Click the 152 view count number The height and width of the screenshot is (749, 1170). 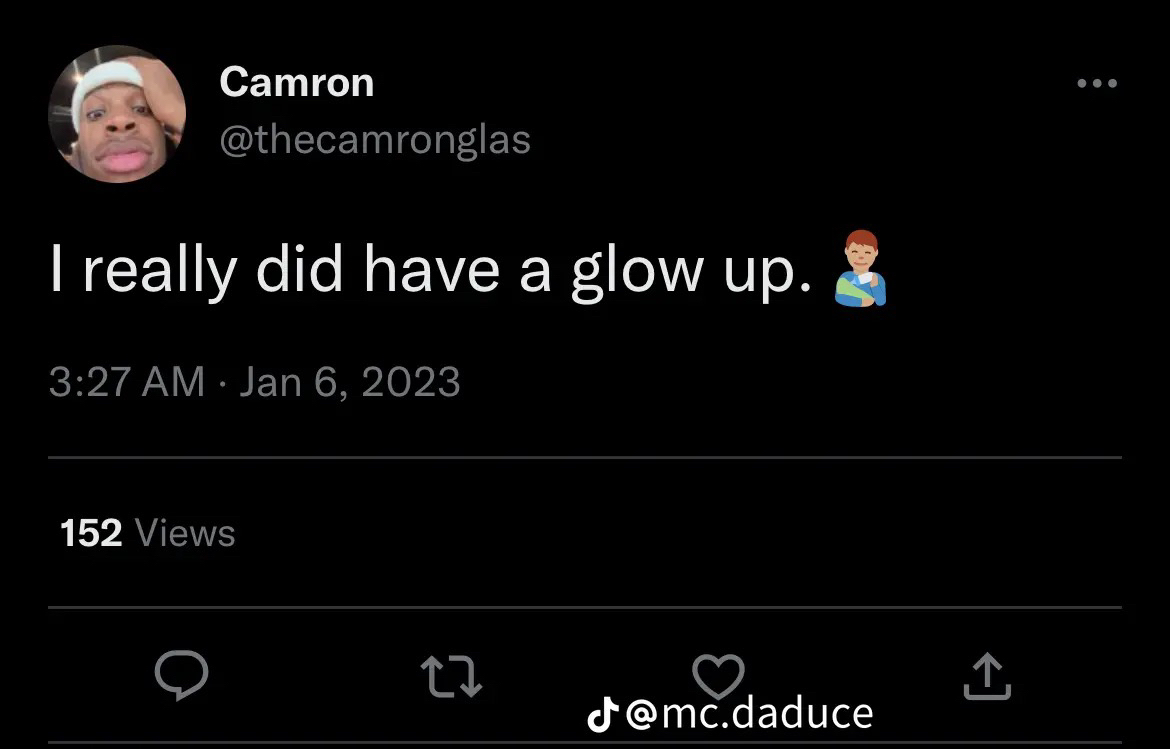91,533
